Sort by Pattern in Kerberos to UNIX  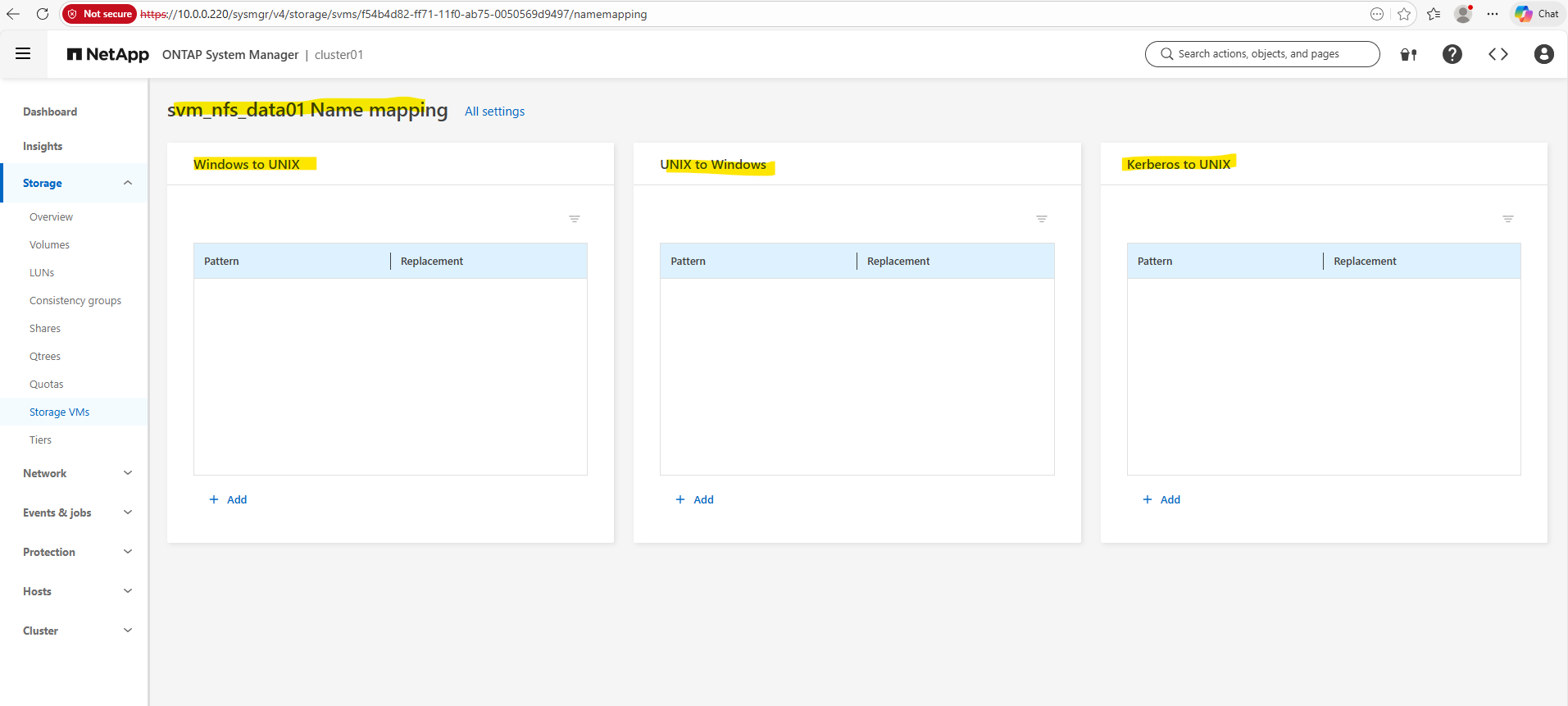pyautogui.click(x=1155, y=261)
